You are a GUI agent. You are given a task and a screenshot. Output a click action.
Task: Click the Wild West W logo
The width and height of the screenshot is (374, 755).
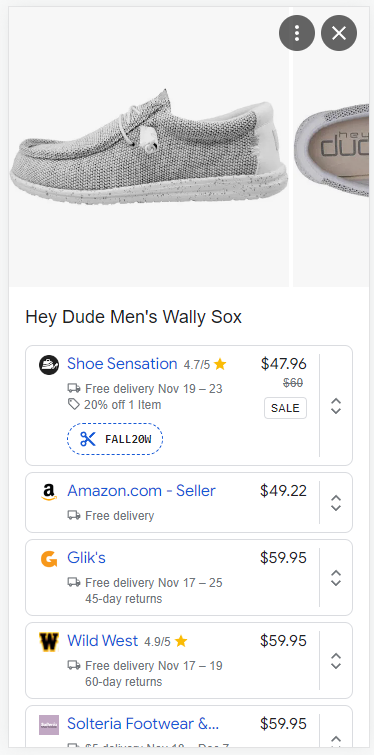click(x=49, y=642)
